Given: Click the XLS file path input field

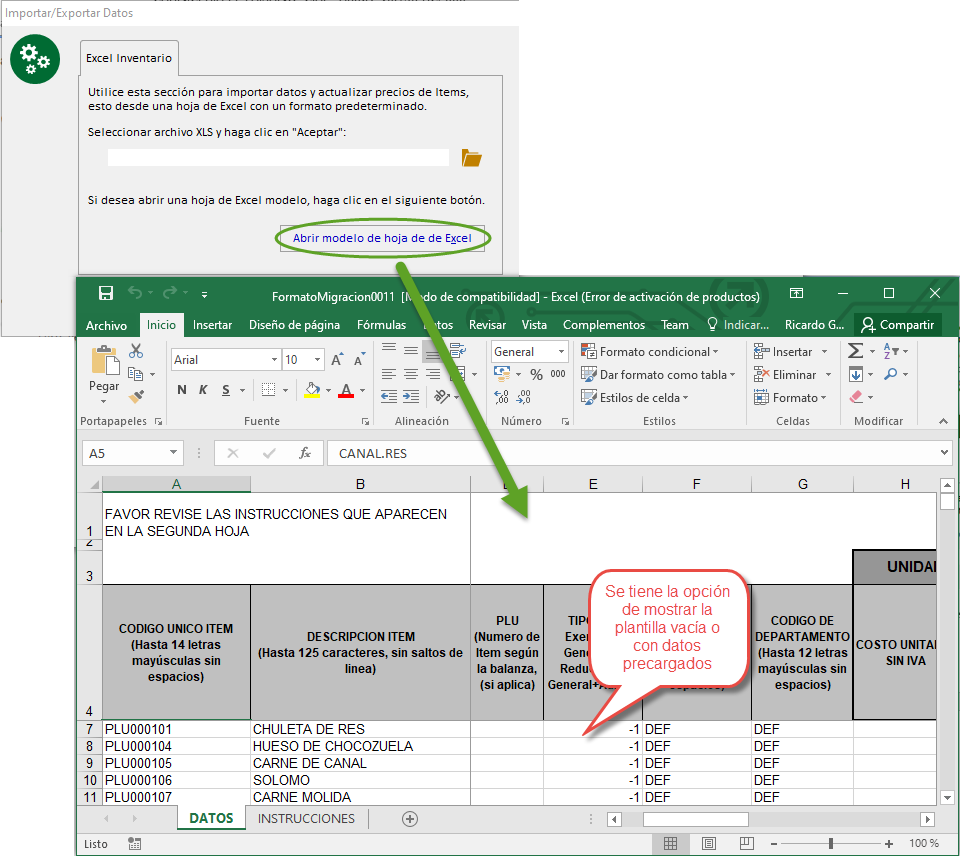Looking at the screenshot, I should (278, 158).
